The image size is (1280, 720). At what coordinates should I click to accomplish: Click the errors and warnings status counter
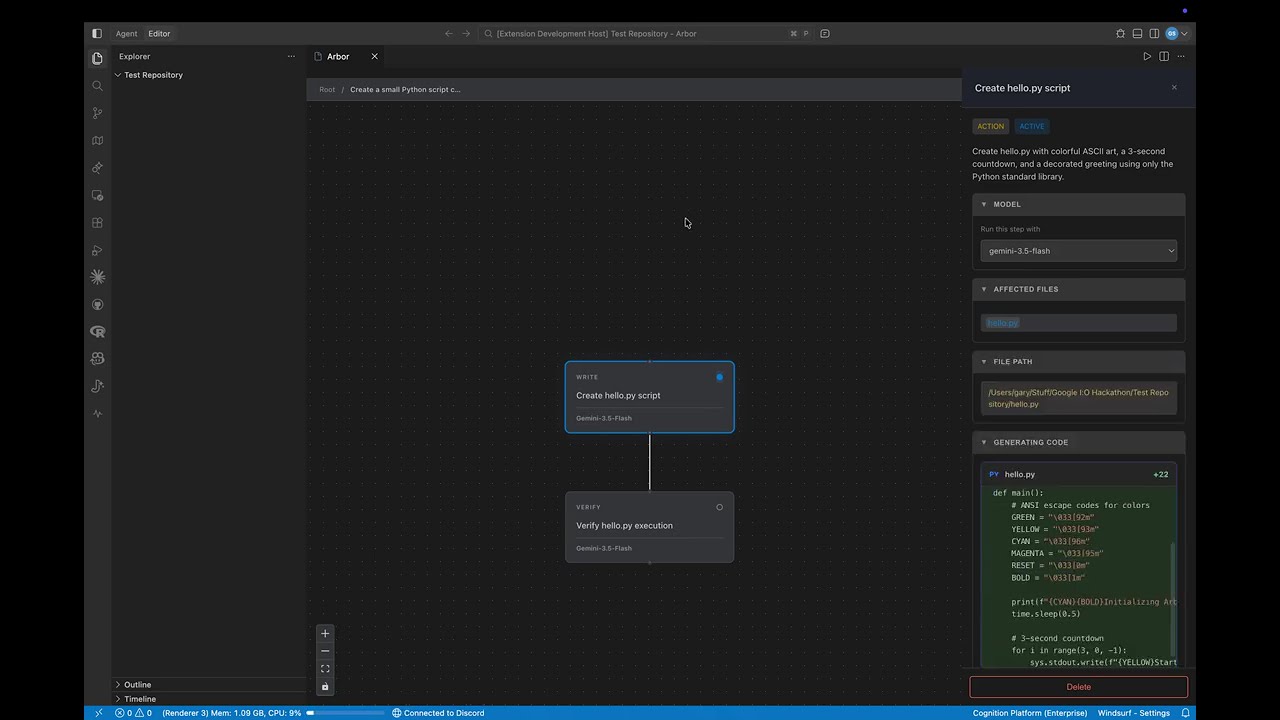pyautogui.click(x=133, y=713)
